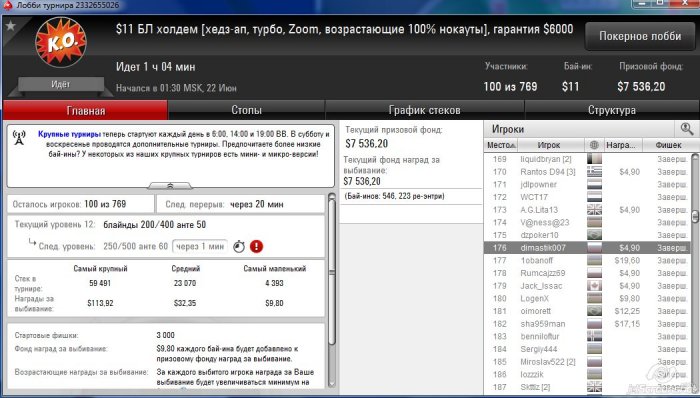Viewport: 700px width, 398px height.
Task: Click '100 из 769' under Участники
Action: (510, 87)
